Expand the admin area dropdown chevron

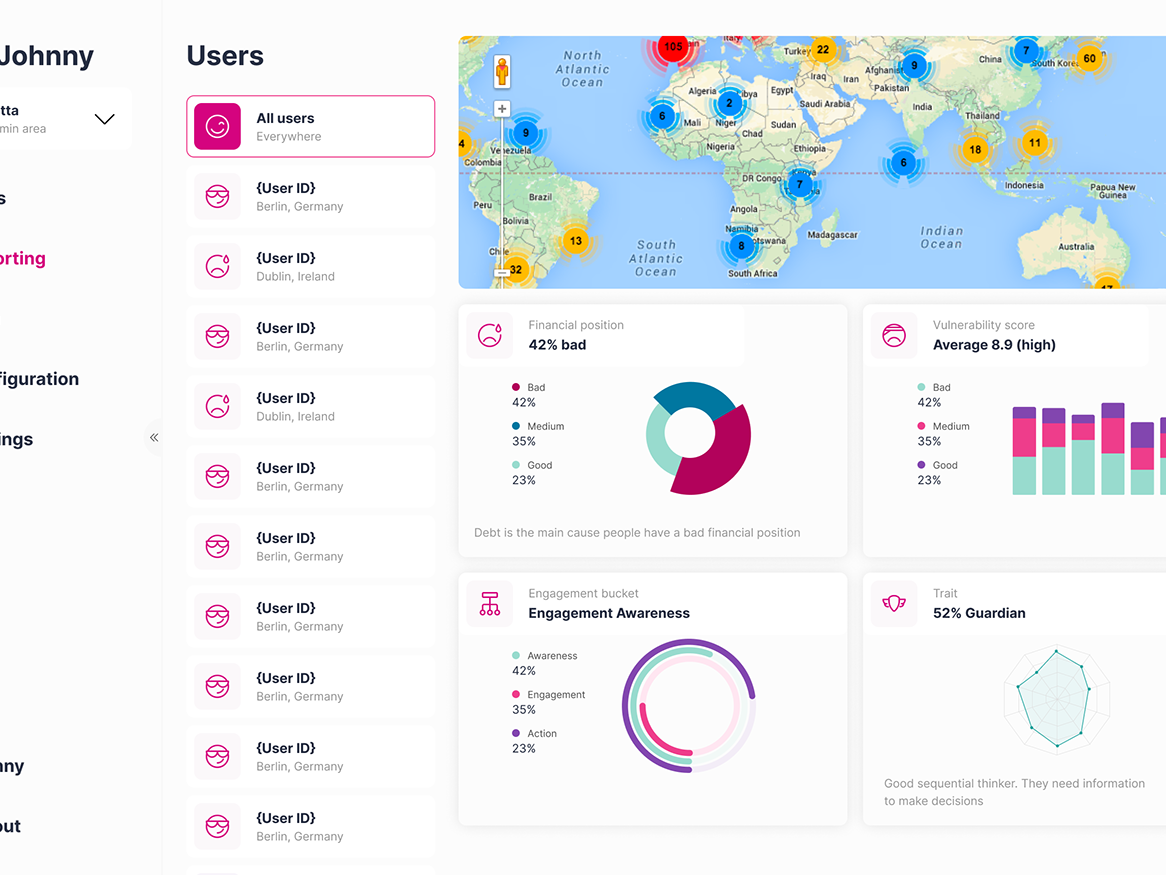(104, 119)
